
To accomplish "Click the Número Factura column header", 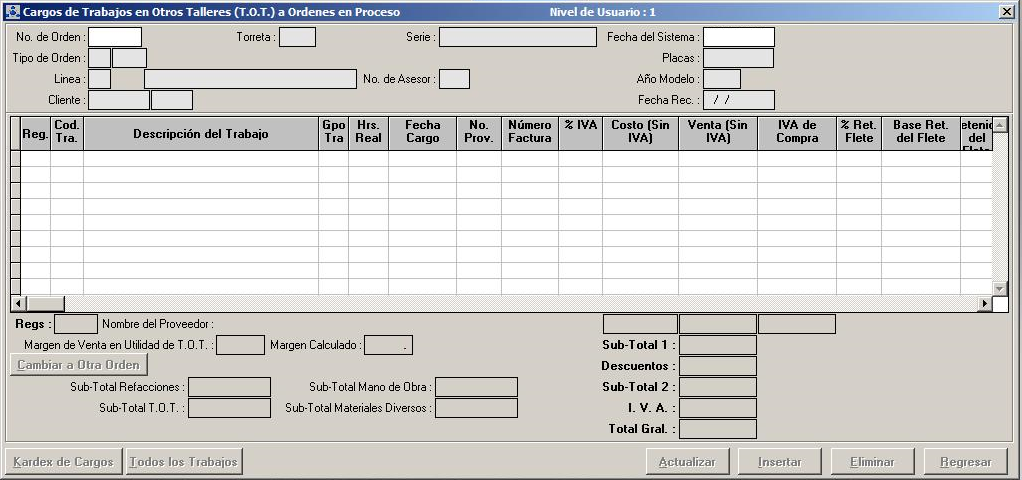I will click(x=529, y=134).
